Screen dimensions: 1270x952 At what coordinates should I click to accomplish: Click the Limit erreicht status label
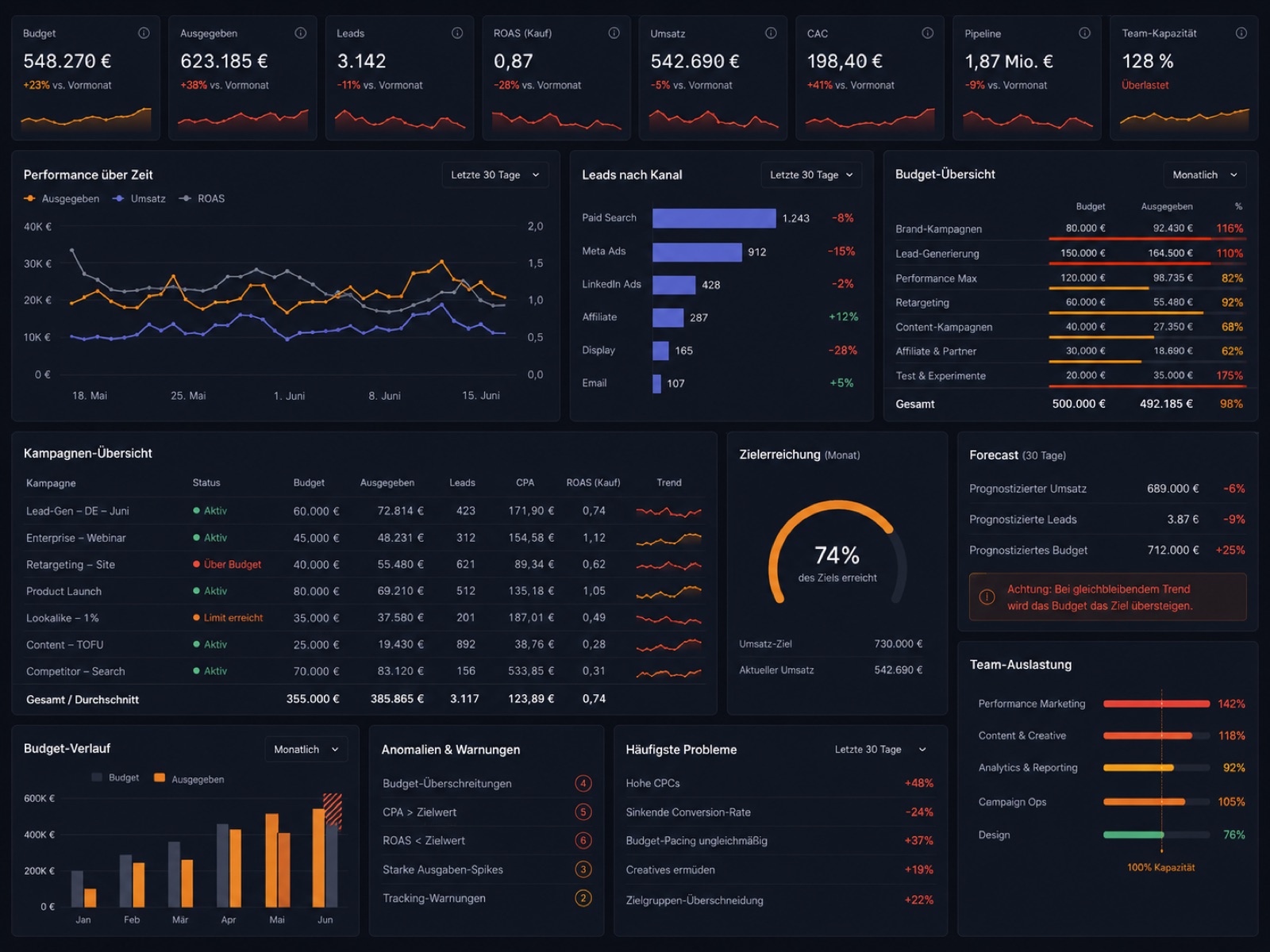[233, 618]
